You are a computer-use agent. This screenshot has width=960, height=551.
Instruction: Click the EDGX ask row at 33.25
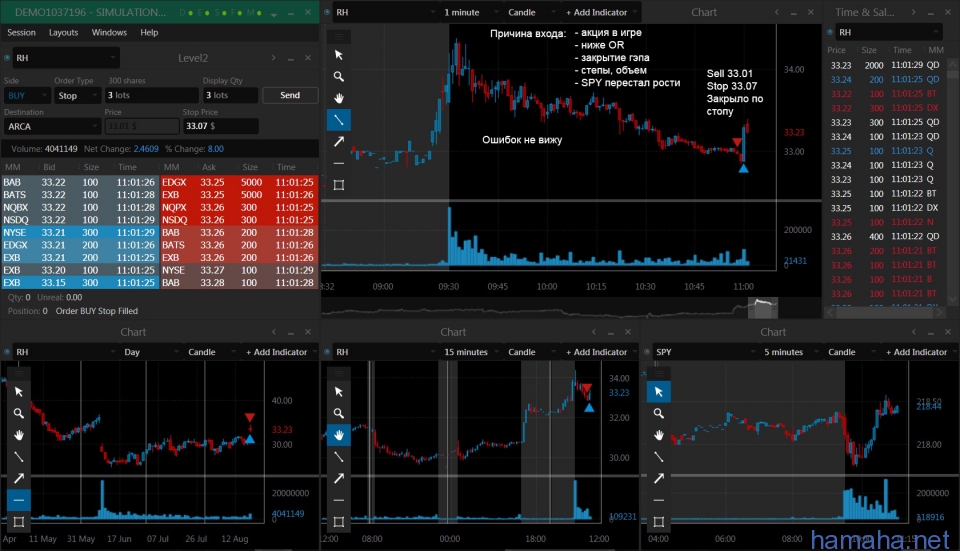point(239,182)
